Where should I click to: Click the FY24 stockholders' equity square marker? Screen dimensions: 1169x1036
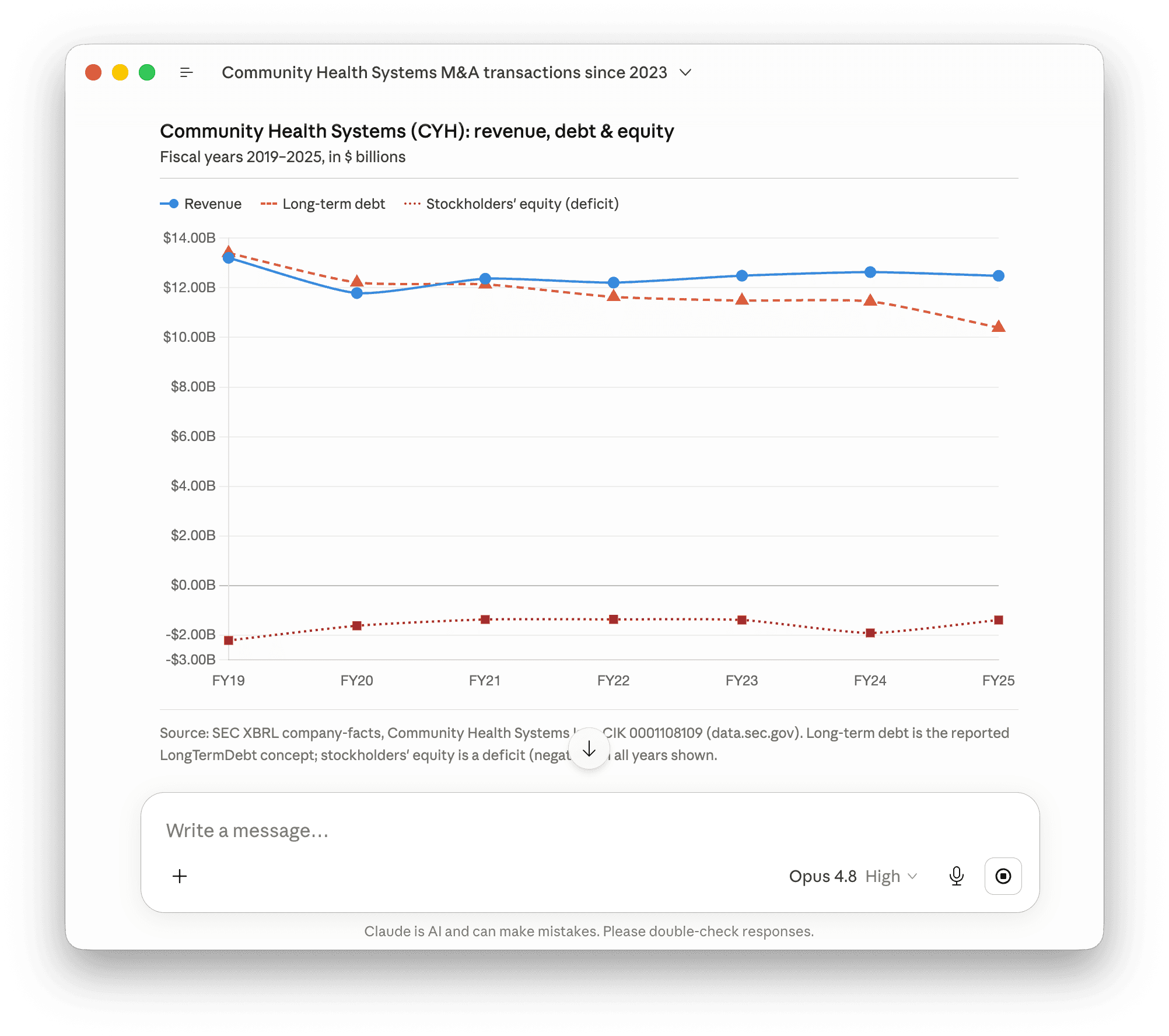(870, 633)
